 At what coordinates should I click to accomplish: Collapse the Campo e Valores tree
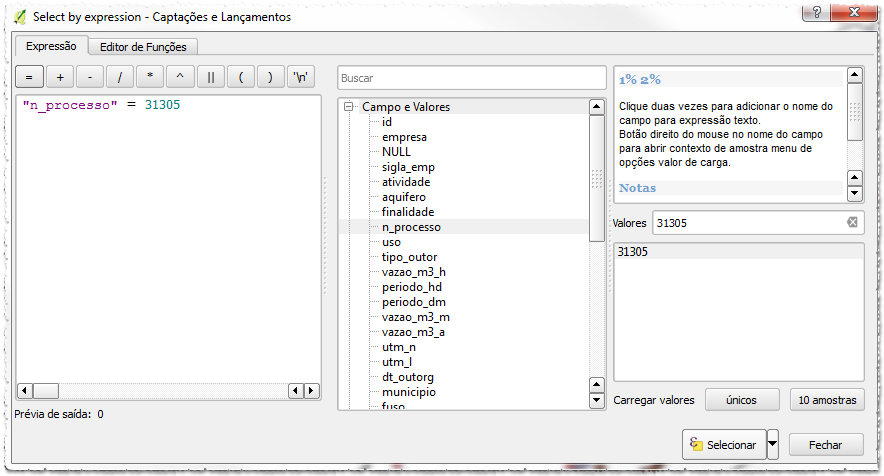349,107
